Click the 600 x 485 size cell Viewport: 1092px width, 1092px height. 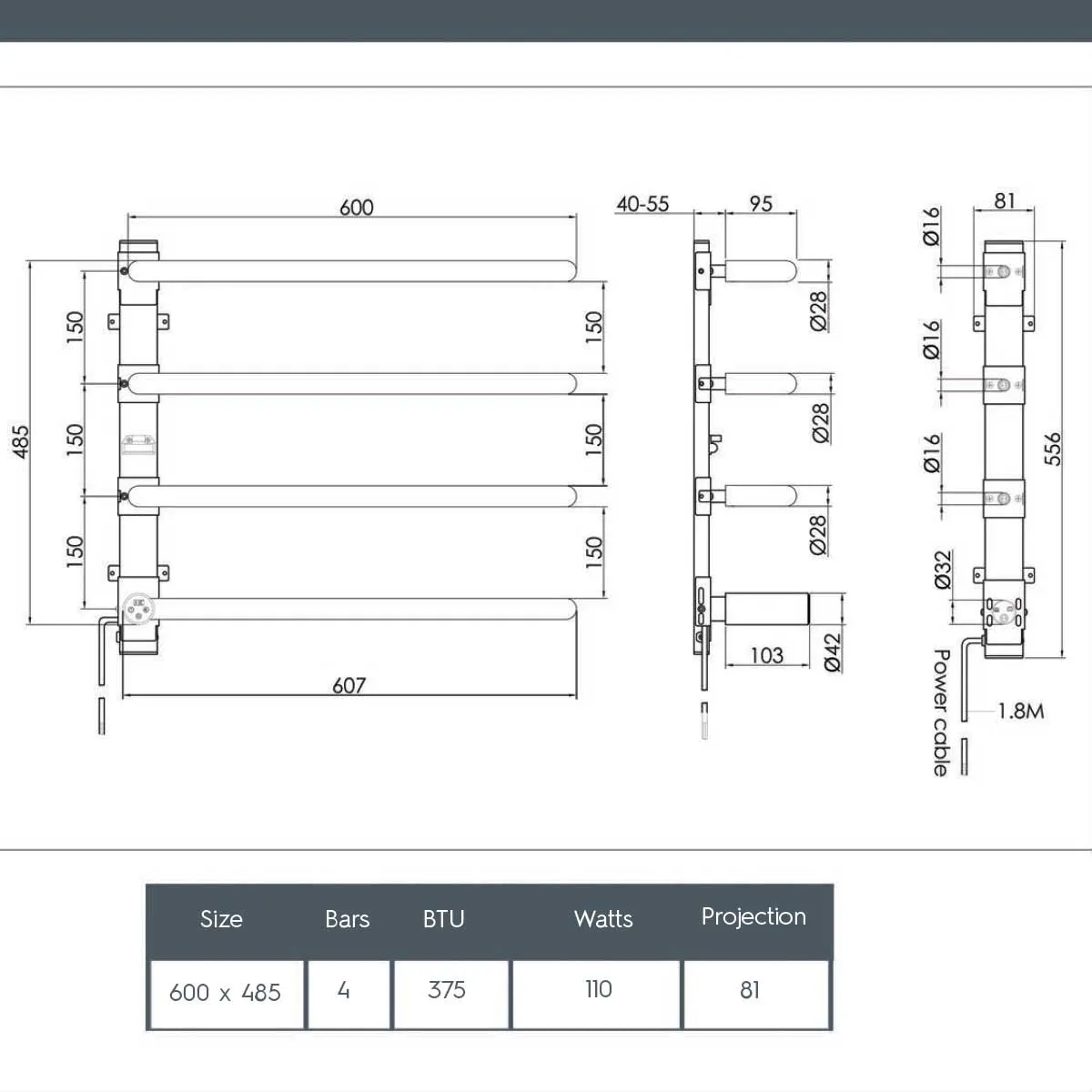coord(226,993)
